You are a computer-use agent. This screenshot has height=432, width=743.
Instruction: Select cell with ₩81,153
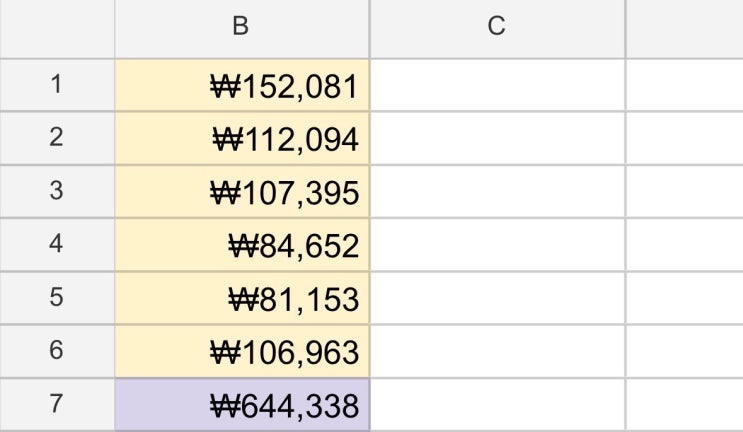pyautogui.click(x=241, y=299)
